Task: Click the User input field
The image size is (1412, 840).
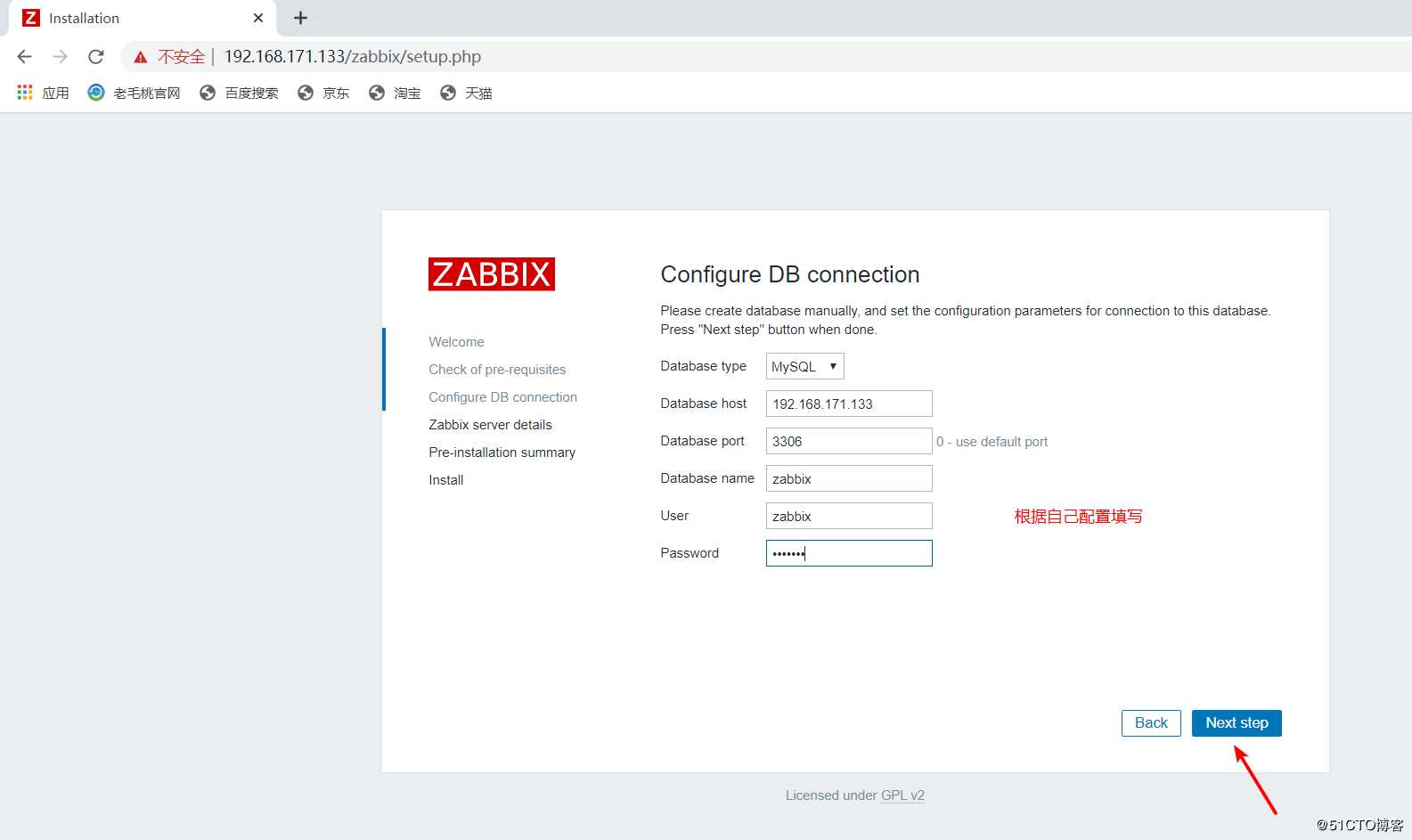Action: (x=849, y=516)
